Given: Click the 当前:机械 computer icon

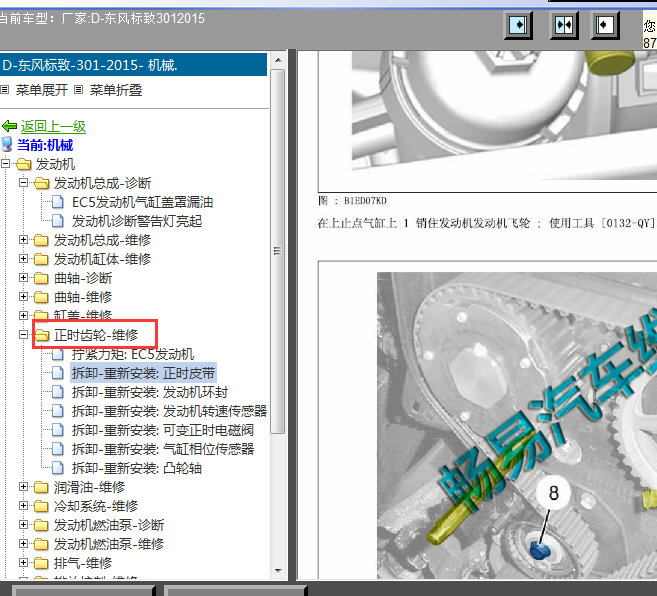Looking at the screenshot, I should (x=7, y=145).
